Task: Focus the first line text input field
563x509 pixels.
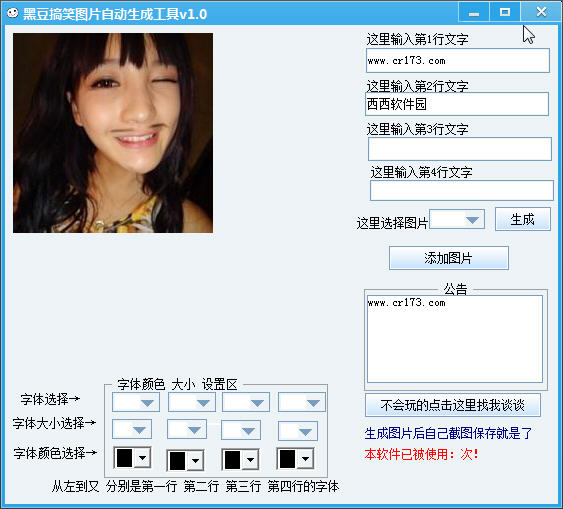Action: 458,61
